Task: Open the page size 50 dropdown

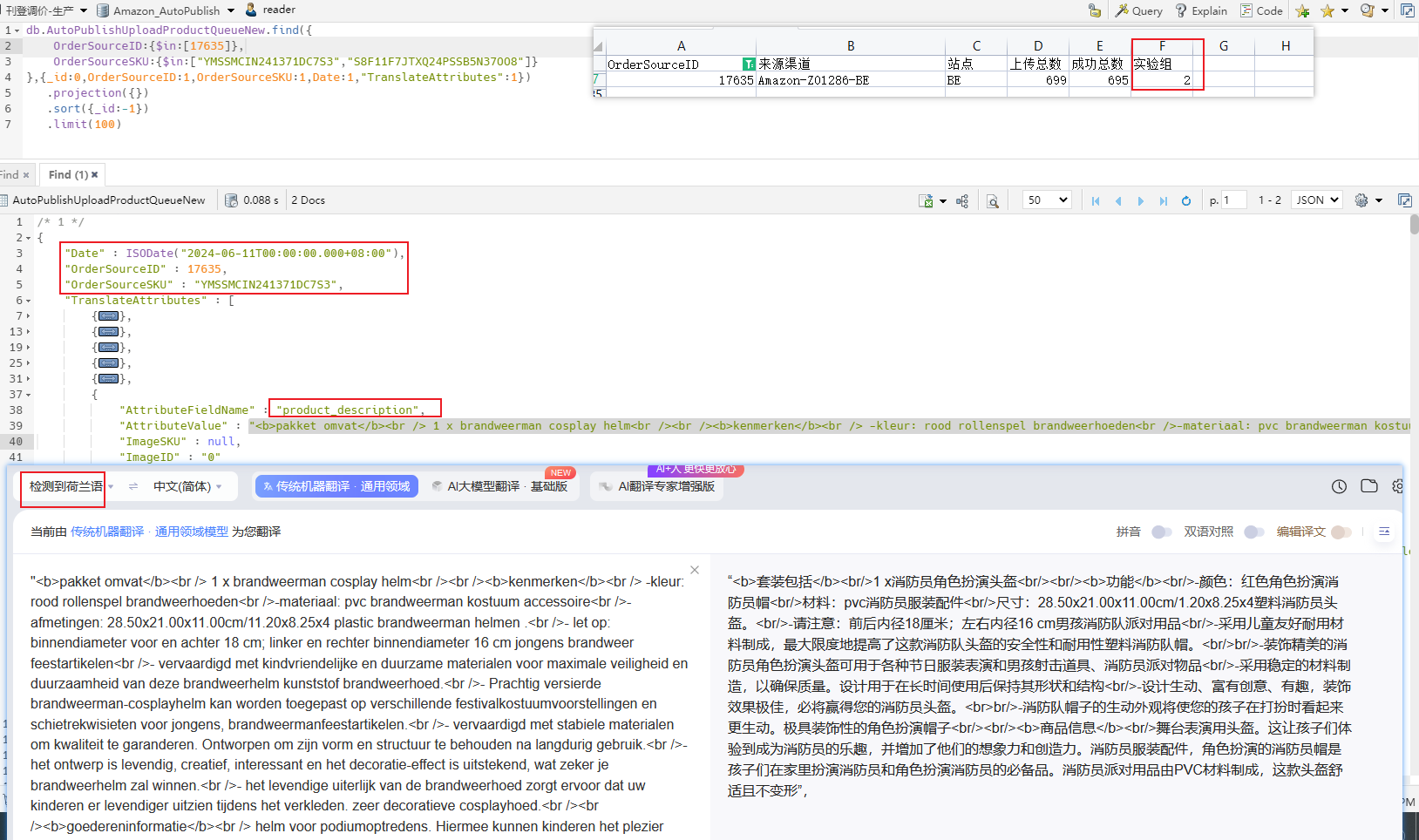Action: click(x=1047, y=200)
